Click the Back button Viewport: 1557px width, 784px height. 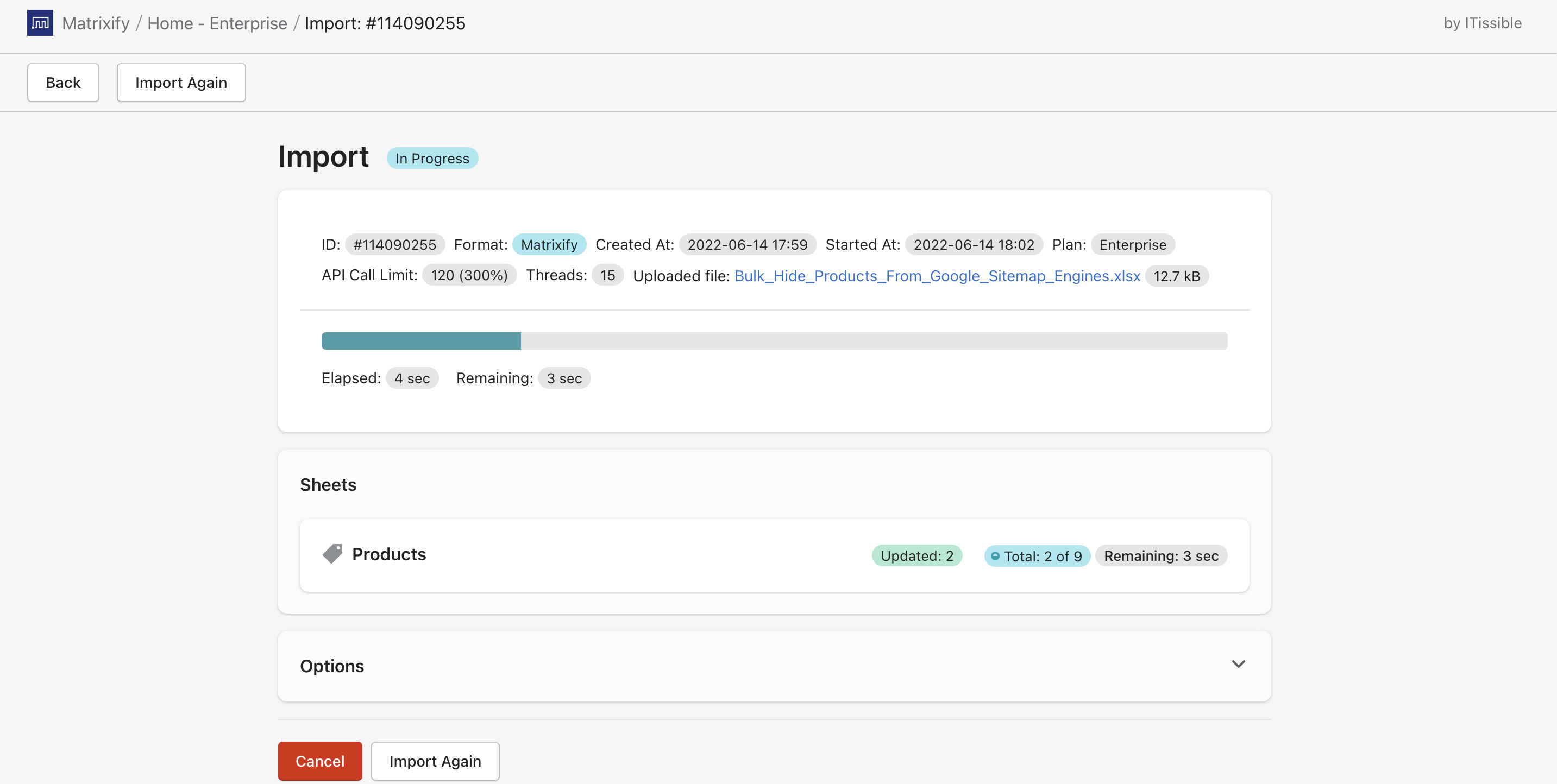62,82
